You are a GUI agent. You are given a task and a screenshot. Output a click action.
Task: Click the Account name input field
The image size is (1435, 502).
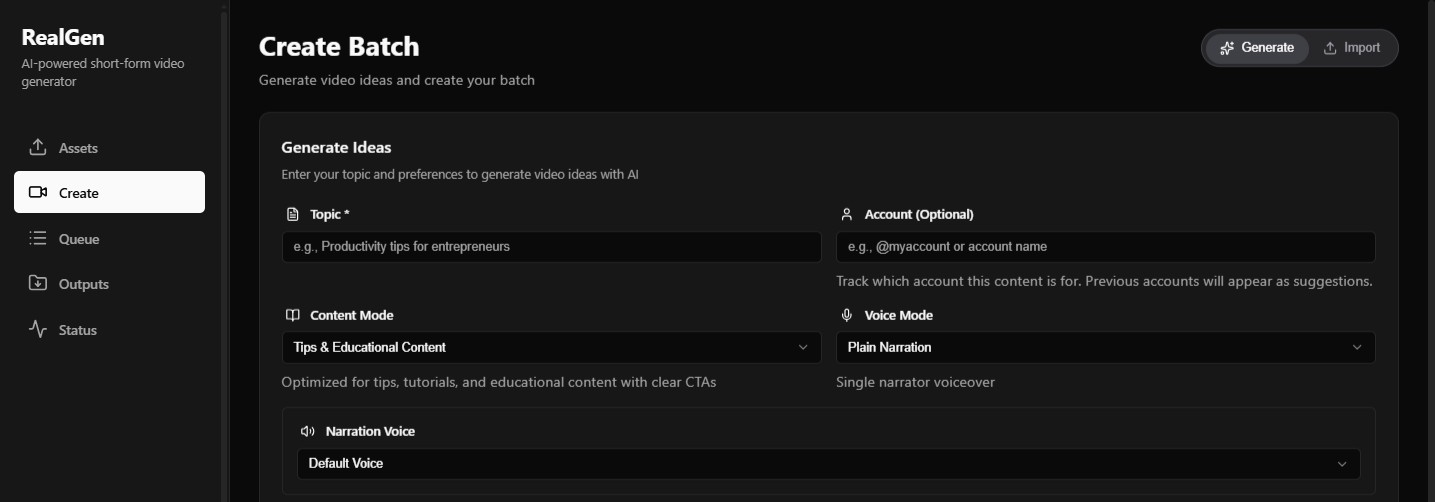pos(1105,246)
